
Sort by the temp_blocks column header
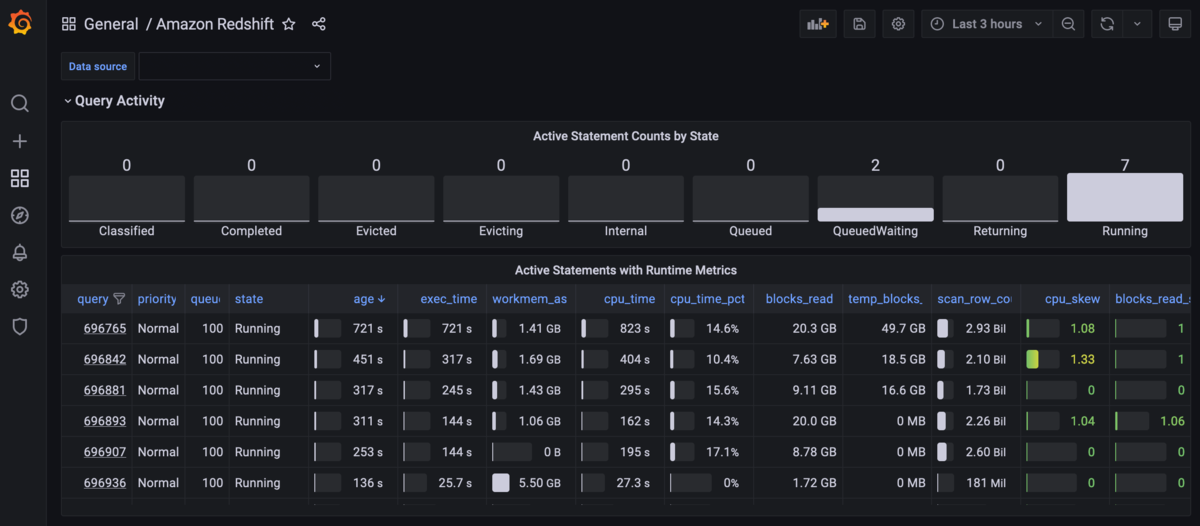[x=885, y=299]
